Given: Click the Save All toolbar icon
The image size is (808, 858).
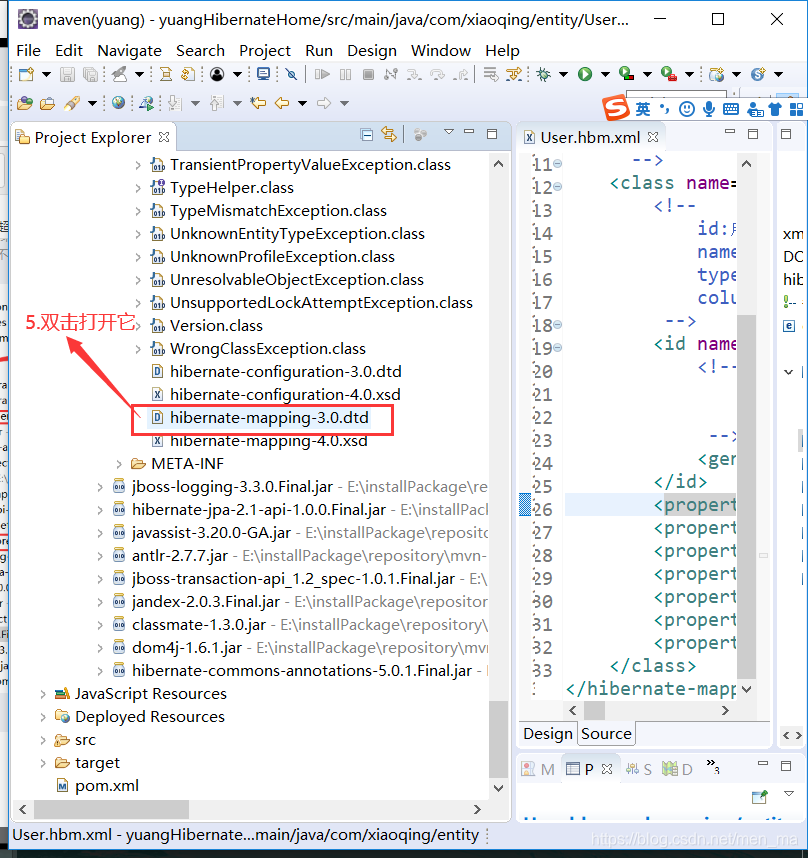Looking at the screenshot, I should point(90,74).
